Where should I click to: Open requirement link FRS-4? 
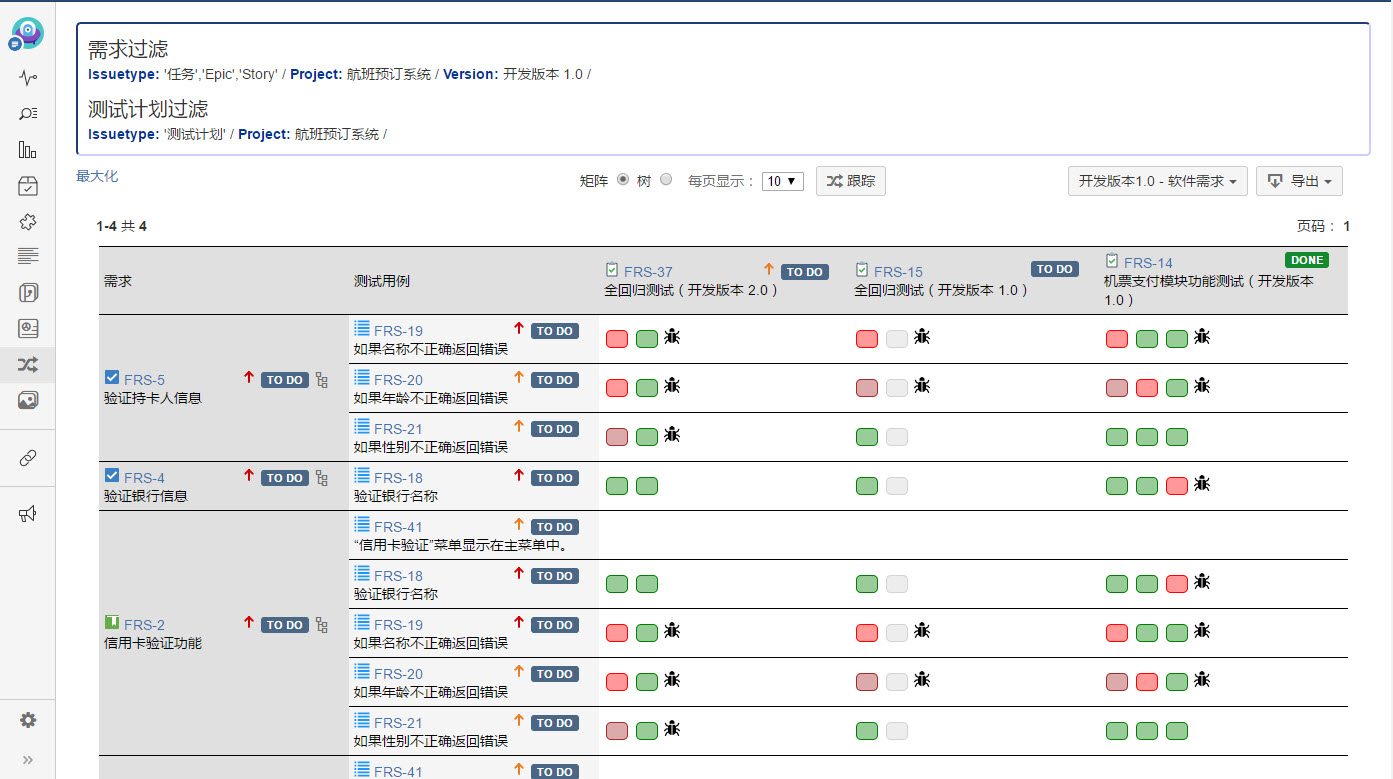point(144,478)
